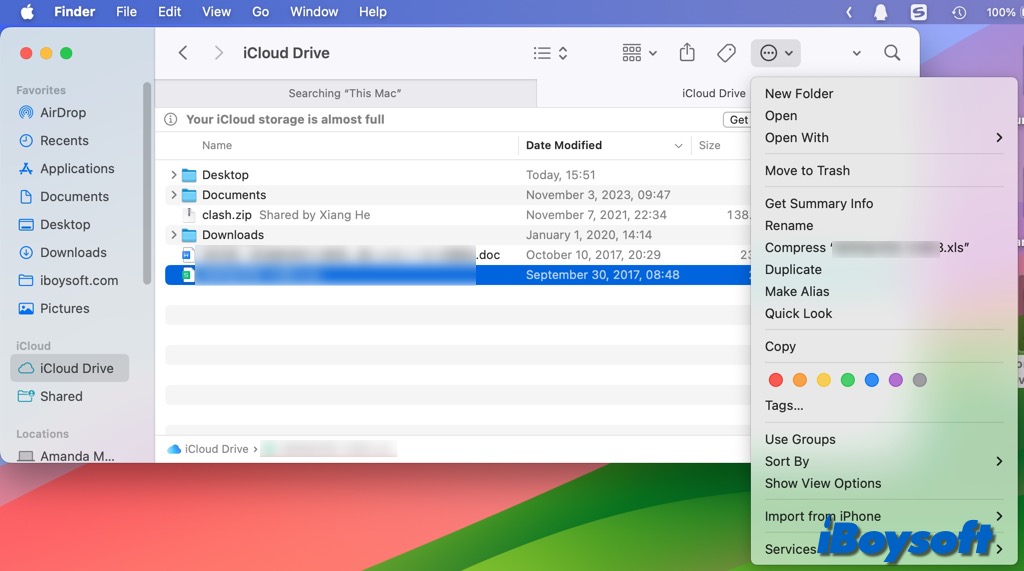Select Applications in the sidebar
This screenshot has width=1024, height=571.
coord(77,169)
